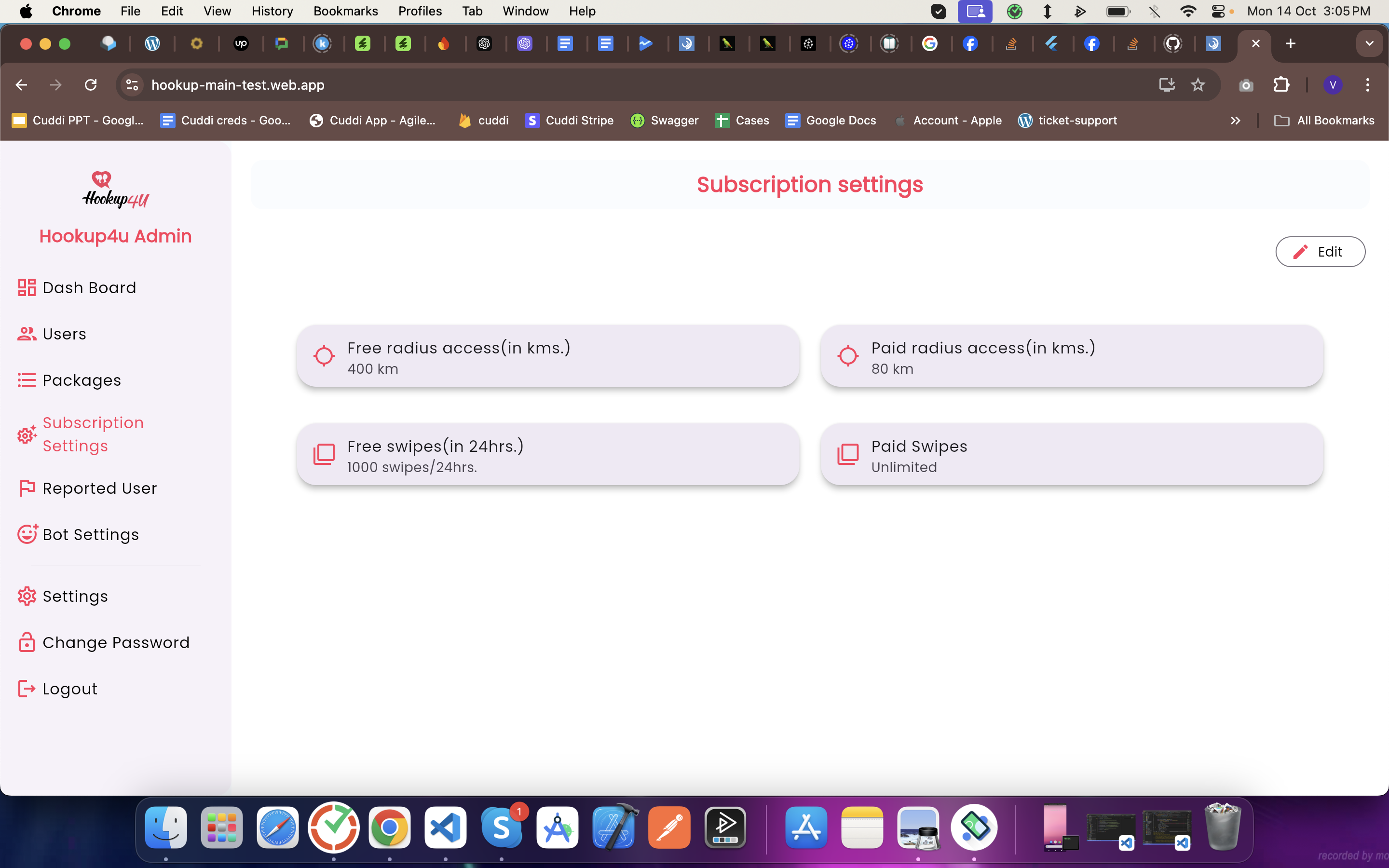Open Change Password page
This screenshot has width=1389, height=868.
(103, 642)
